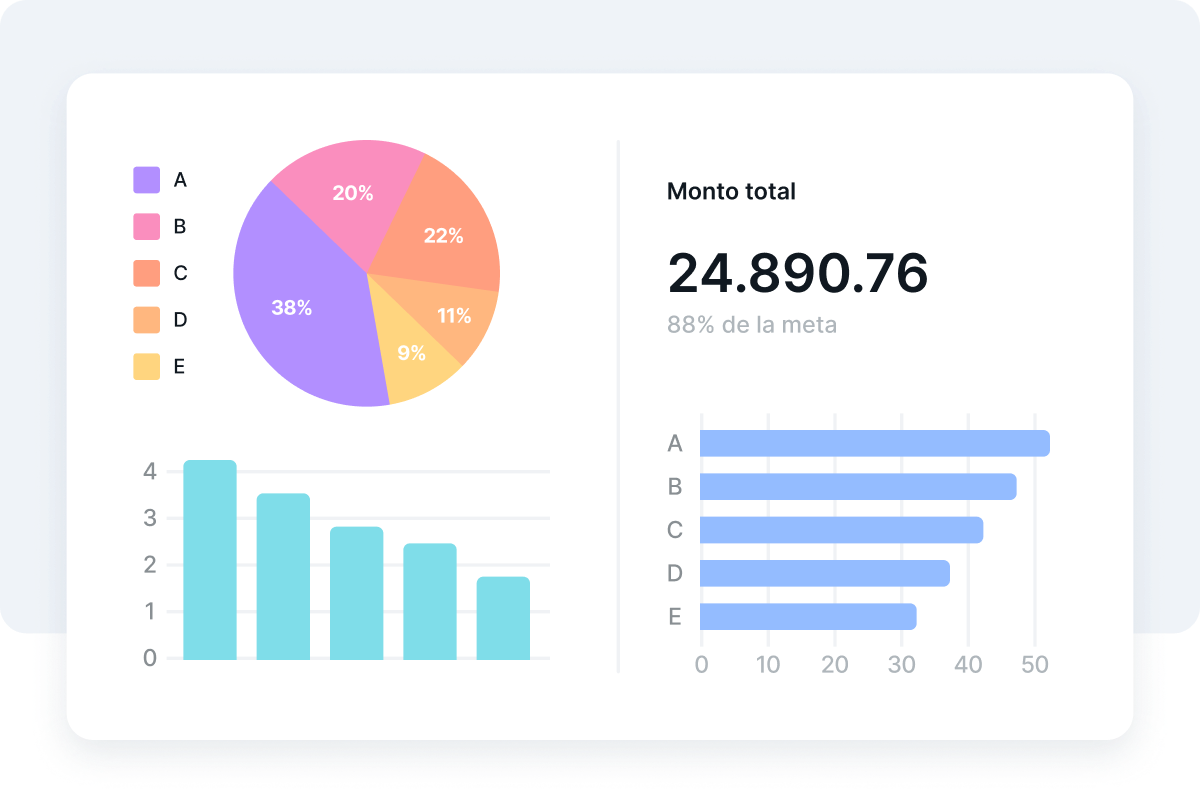Click the yellow legend swatch for E

147,366
